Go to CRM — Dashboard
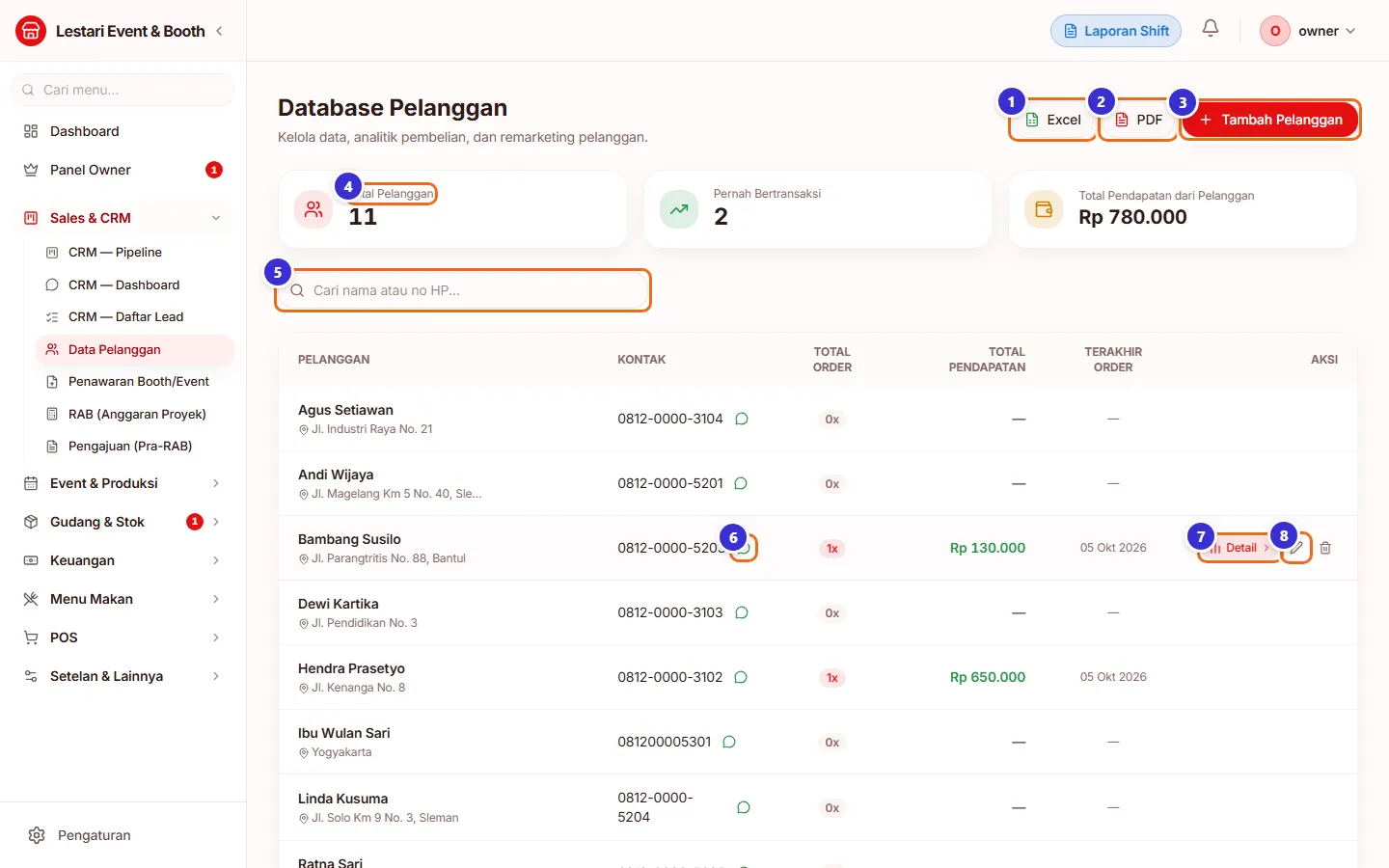 pyautogui.click(x=134, y=285)
